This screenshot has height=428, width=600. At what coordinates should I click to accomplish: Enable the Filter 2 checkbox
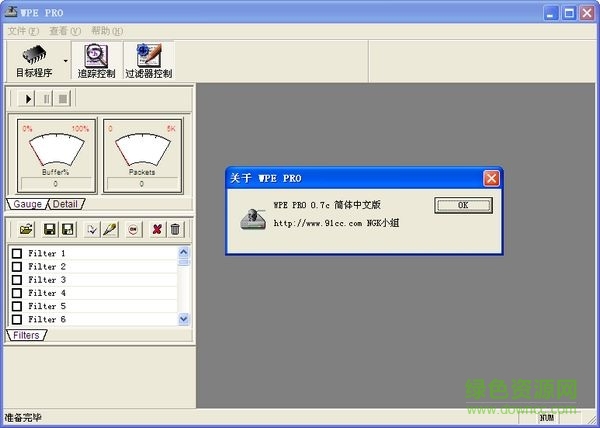pyautogui.click(x=17, y=267)
